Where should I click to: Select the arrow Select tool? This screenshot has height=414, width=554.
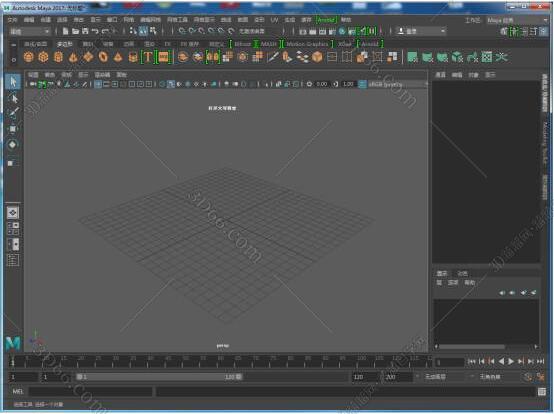click(13, 82)
